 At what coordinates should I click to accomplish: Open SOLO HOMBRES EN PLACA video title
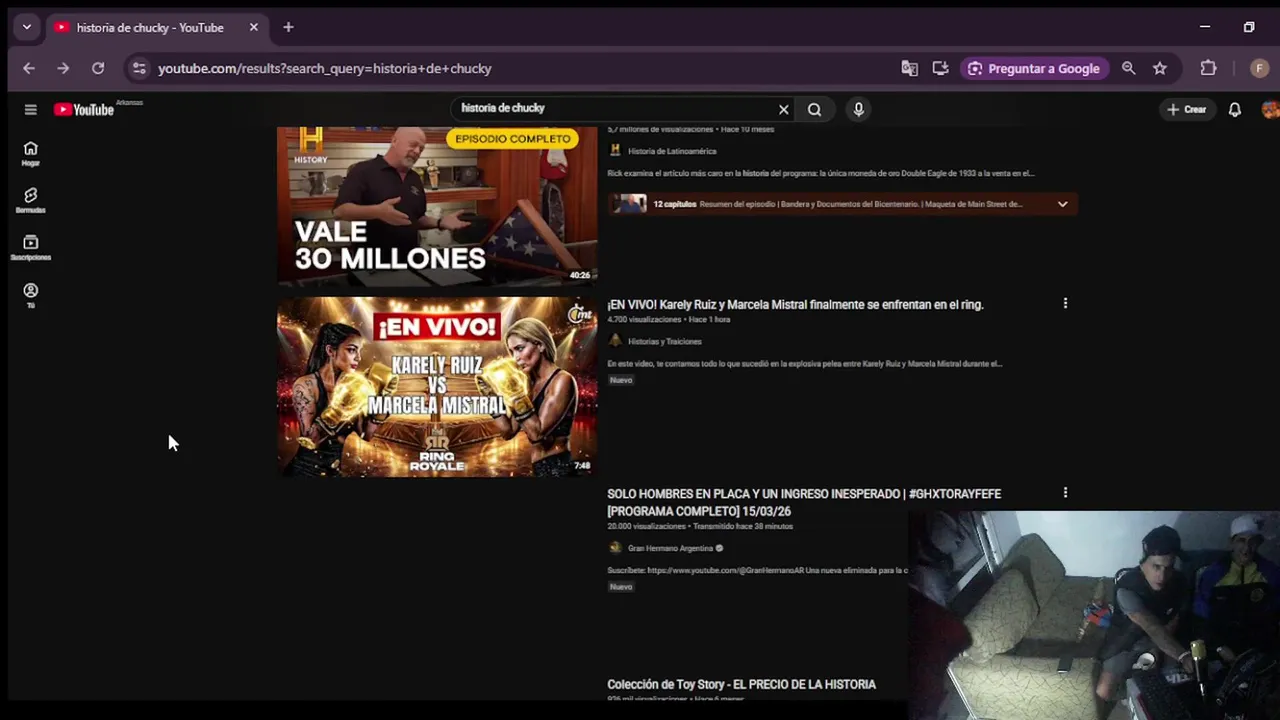click(x=804, y=502)
